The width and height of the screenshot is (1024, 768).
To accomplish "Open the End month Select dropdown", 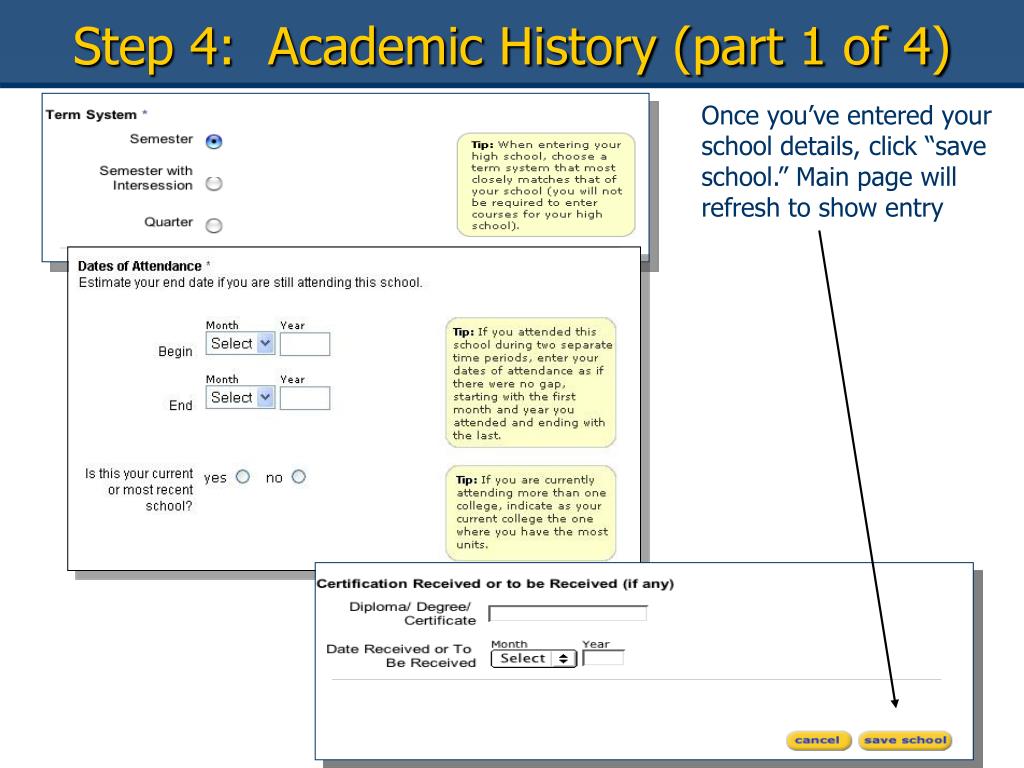I will pyautogui.click(x=240, y=398).
